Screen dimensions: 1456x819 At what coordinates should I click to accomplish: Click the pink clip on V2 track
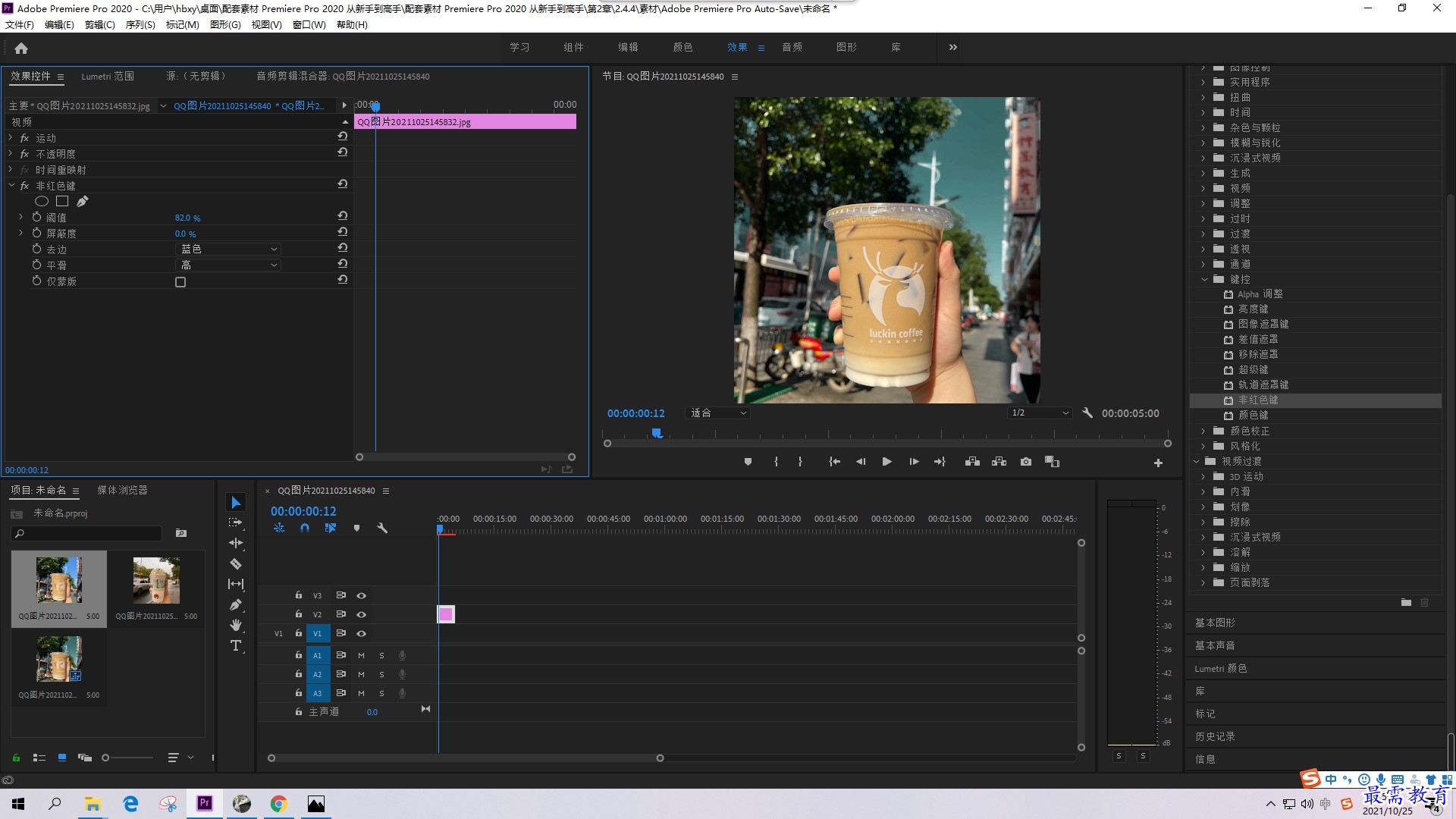[x=446, y=614]
